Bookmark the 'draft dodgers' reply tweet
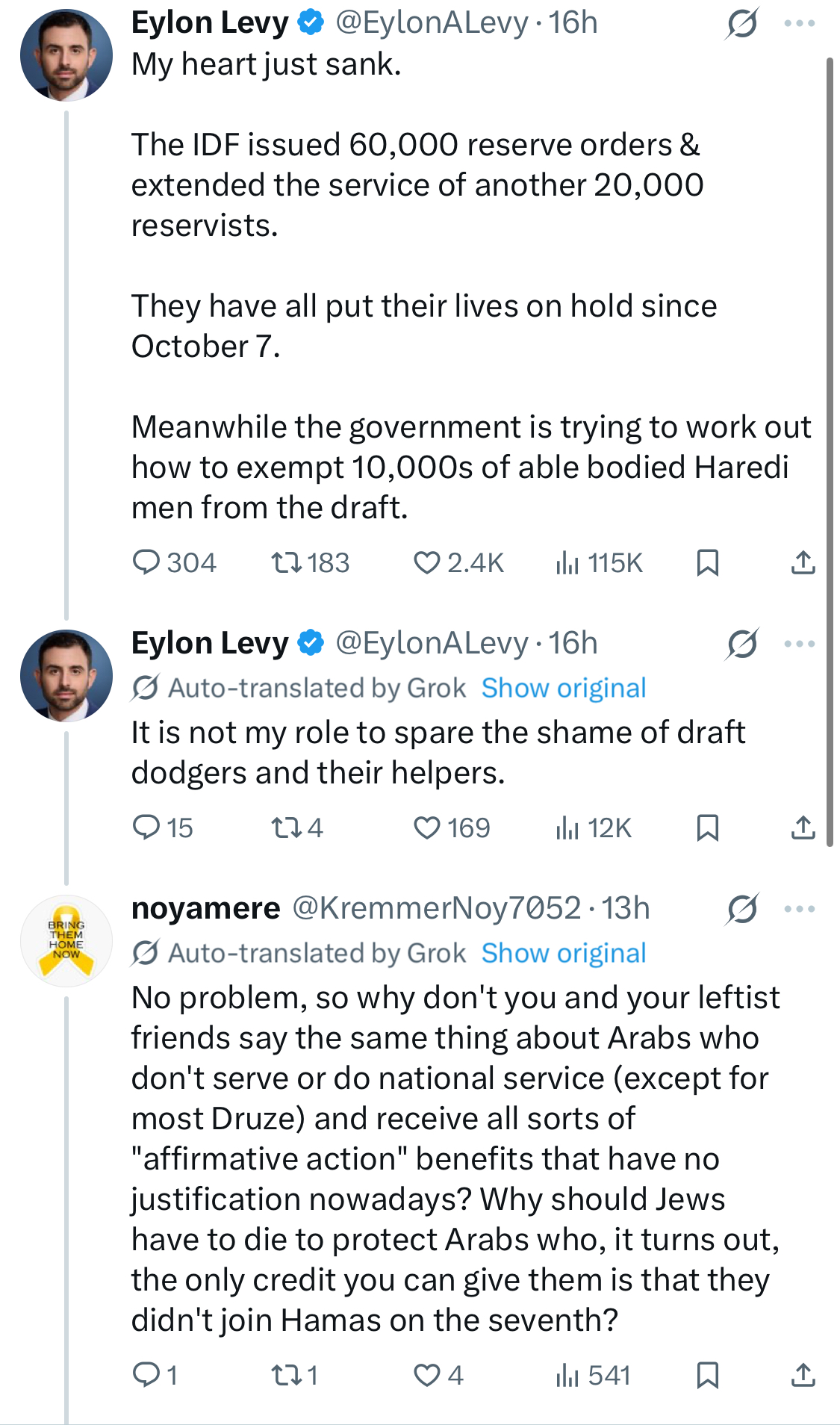840x1425 pixels. [707, 828]
